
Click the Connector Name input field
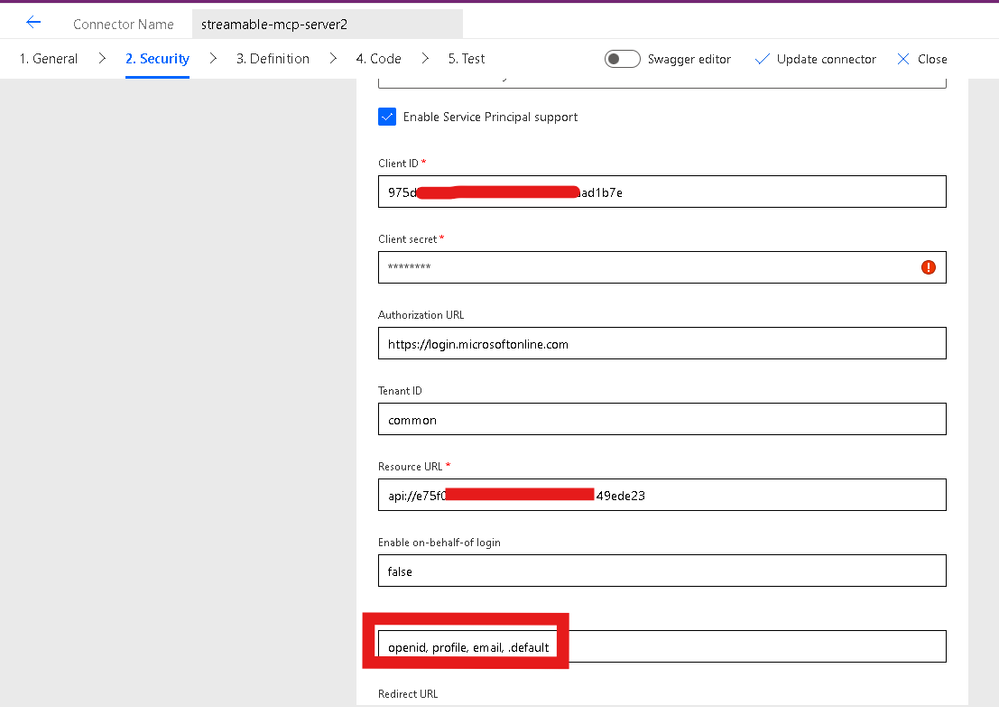327,24
